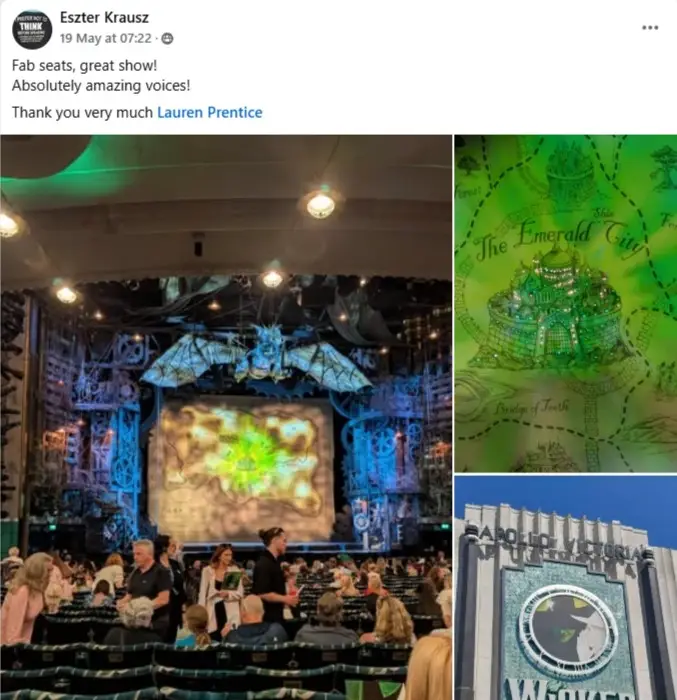
Task: Open Eszter Krausz's round profile picture
Action: tap(32, 29)
